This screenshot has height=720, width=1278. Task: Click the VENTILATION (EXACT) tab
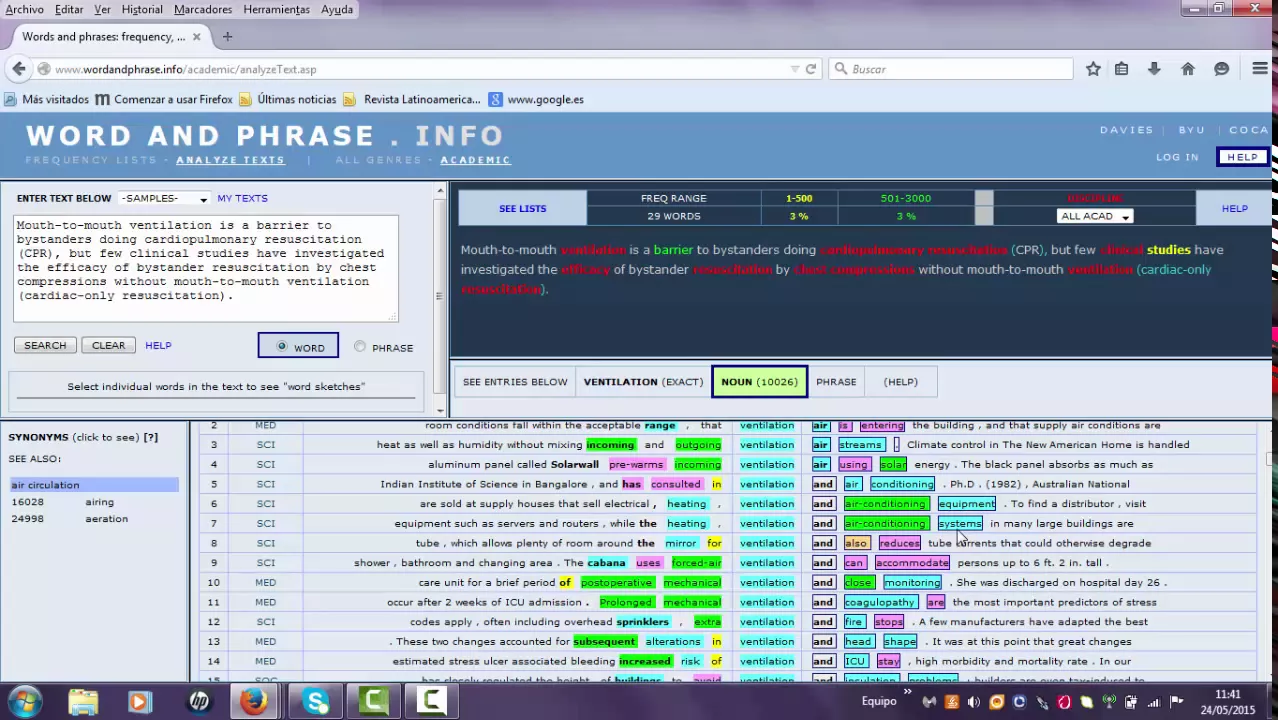[643, 381]
